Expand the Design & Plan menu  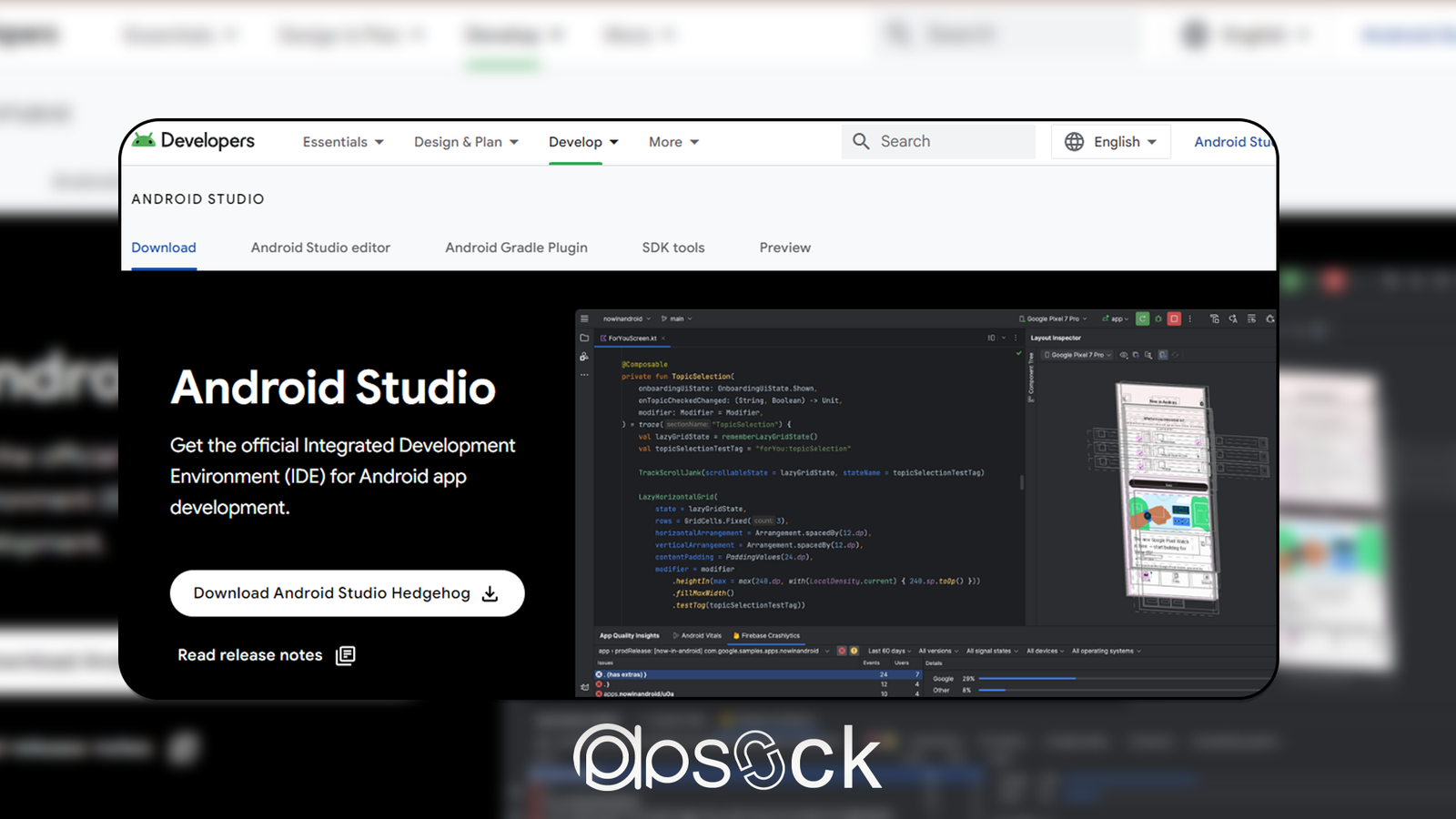coord(466,142)
